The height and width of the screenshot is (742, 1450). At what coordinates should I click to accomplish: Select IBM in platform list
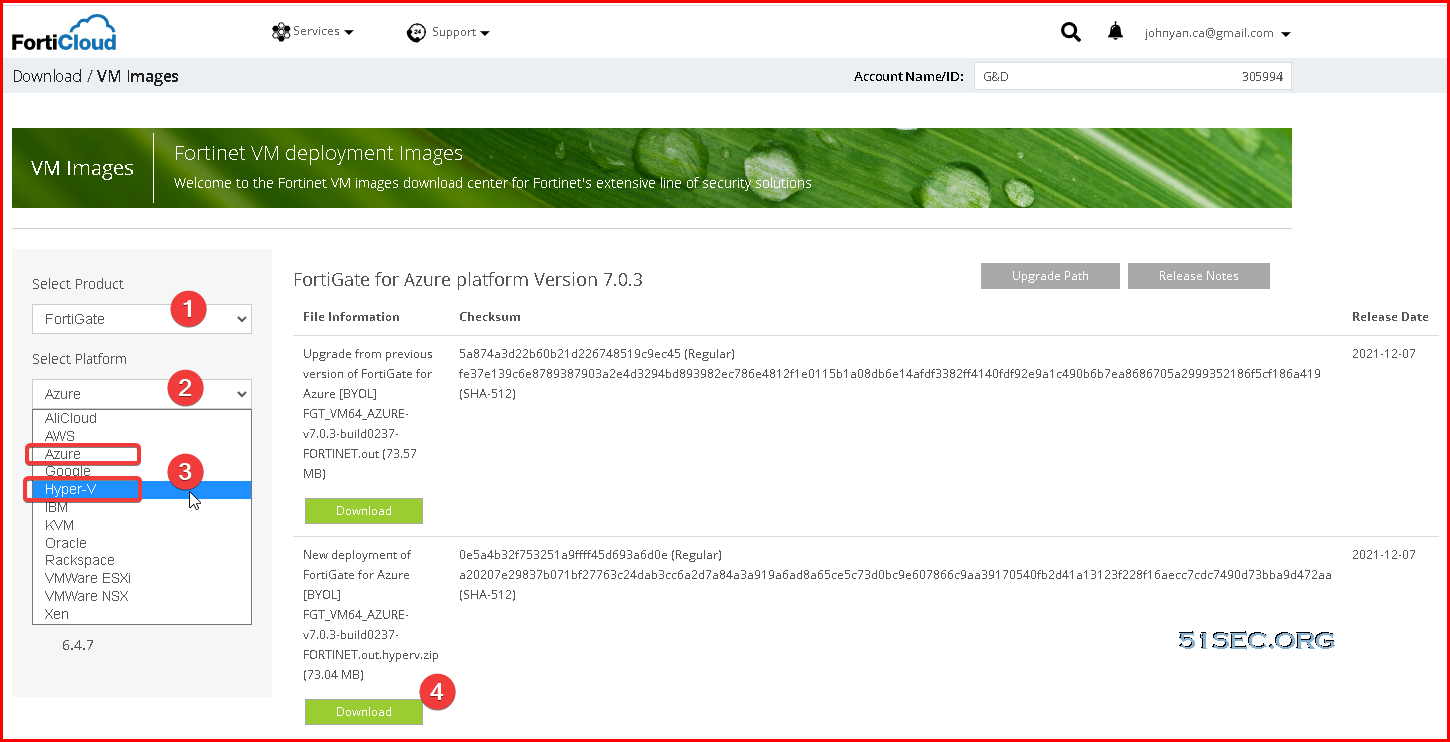click(142, 507)
